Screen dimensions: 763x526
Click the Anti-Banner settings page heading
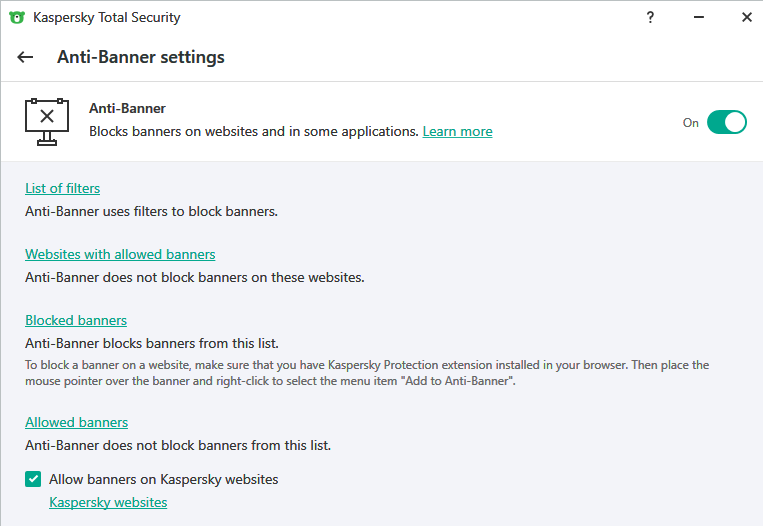point(141,57)
